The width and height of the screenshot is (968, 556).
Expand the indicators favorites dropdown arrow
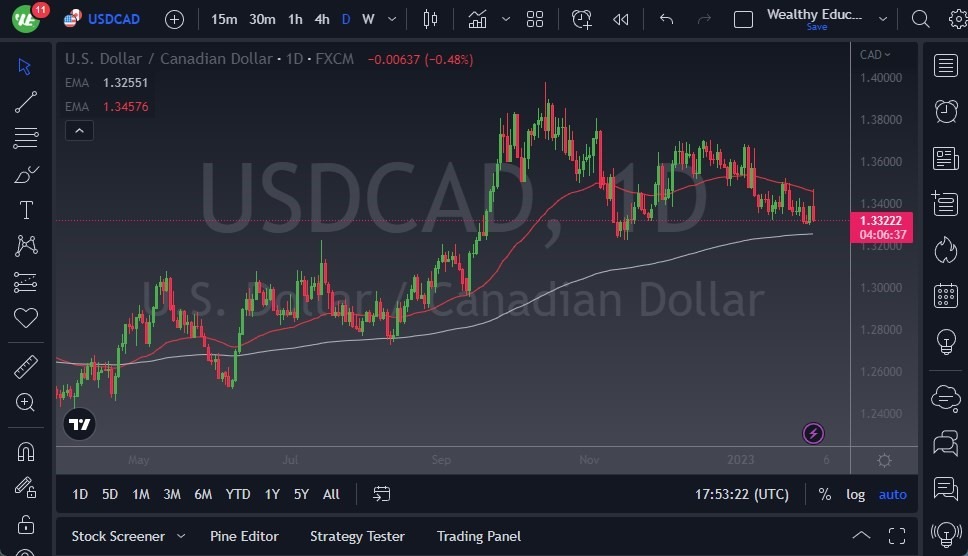point(506,20)
